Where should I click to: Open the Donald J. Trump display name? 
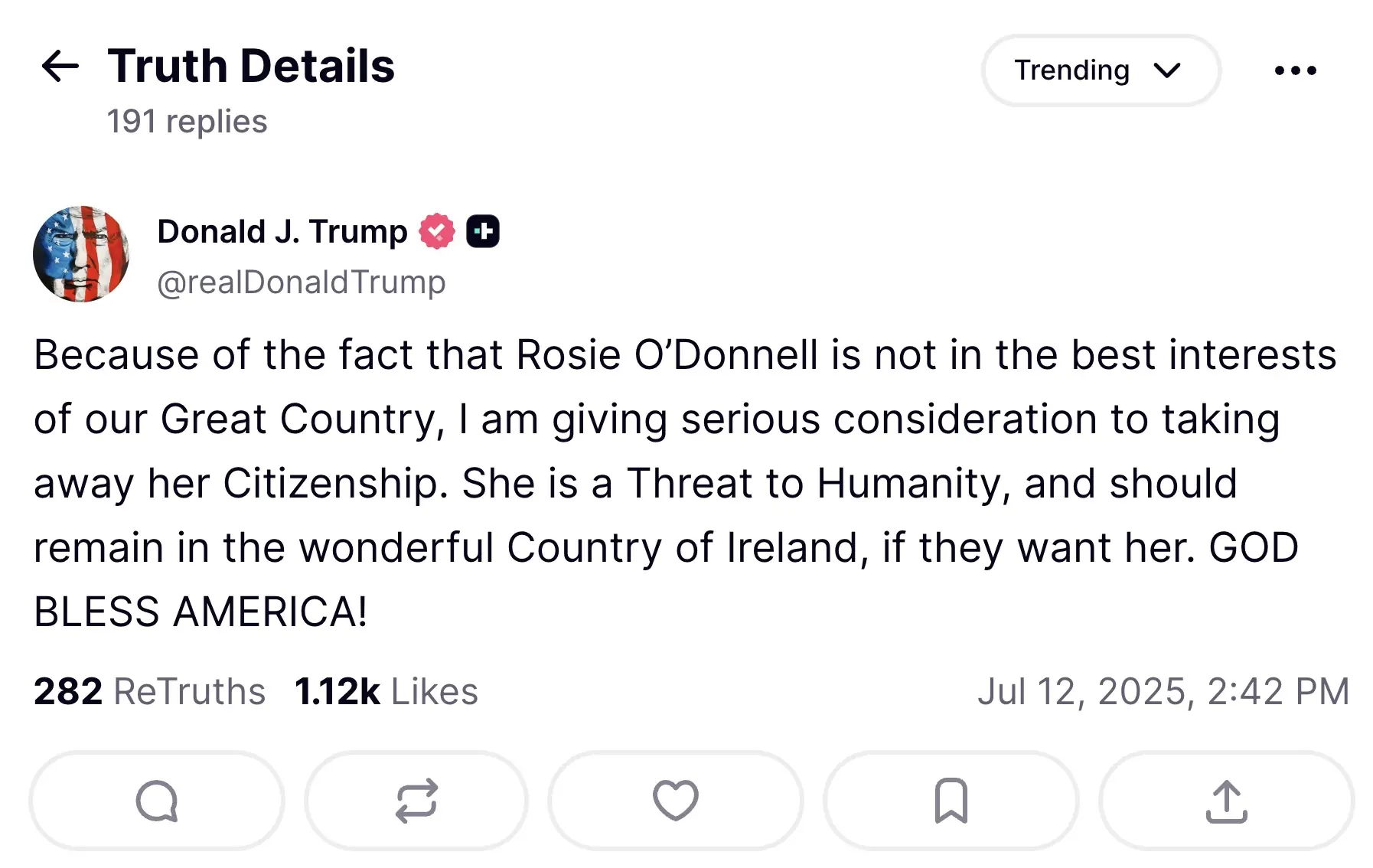click(282, 231)
